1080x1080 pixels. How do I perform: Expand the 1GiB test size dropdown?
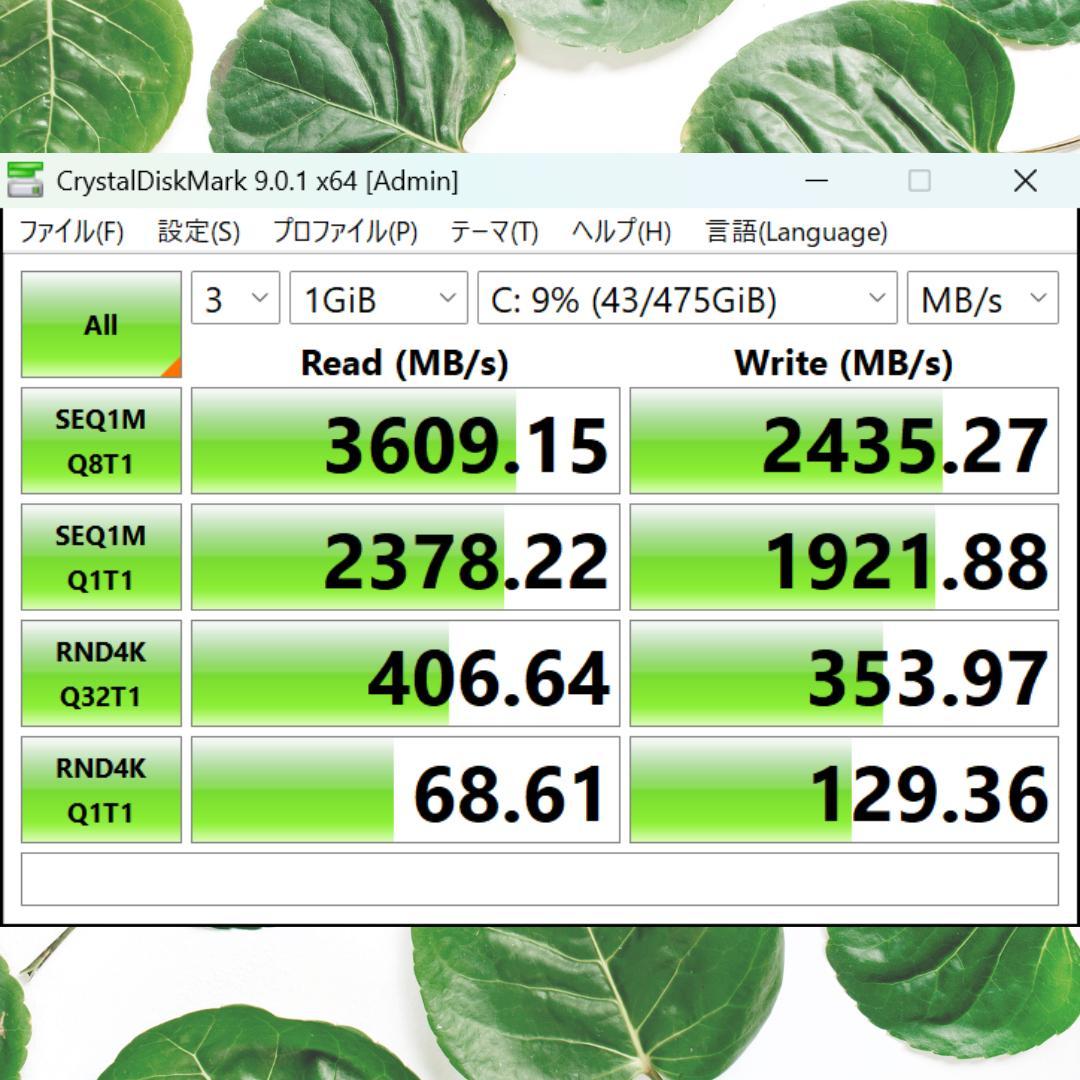click(378, 299)
